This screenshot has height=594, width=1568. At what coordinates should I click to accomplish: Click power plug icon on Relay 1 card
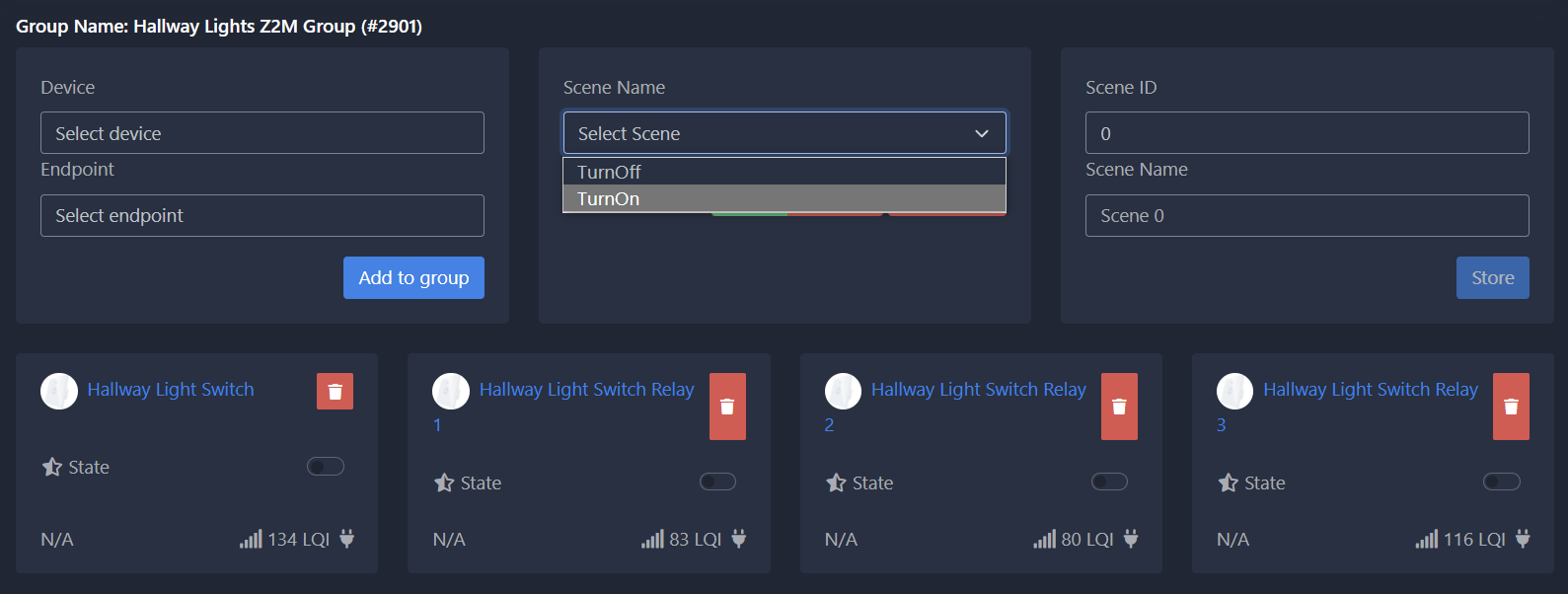tap(739, 539)
